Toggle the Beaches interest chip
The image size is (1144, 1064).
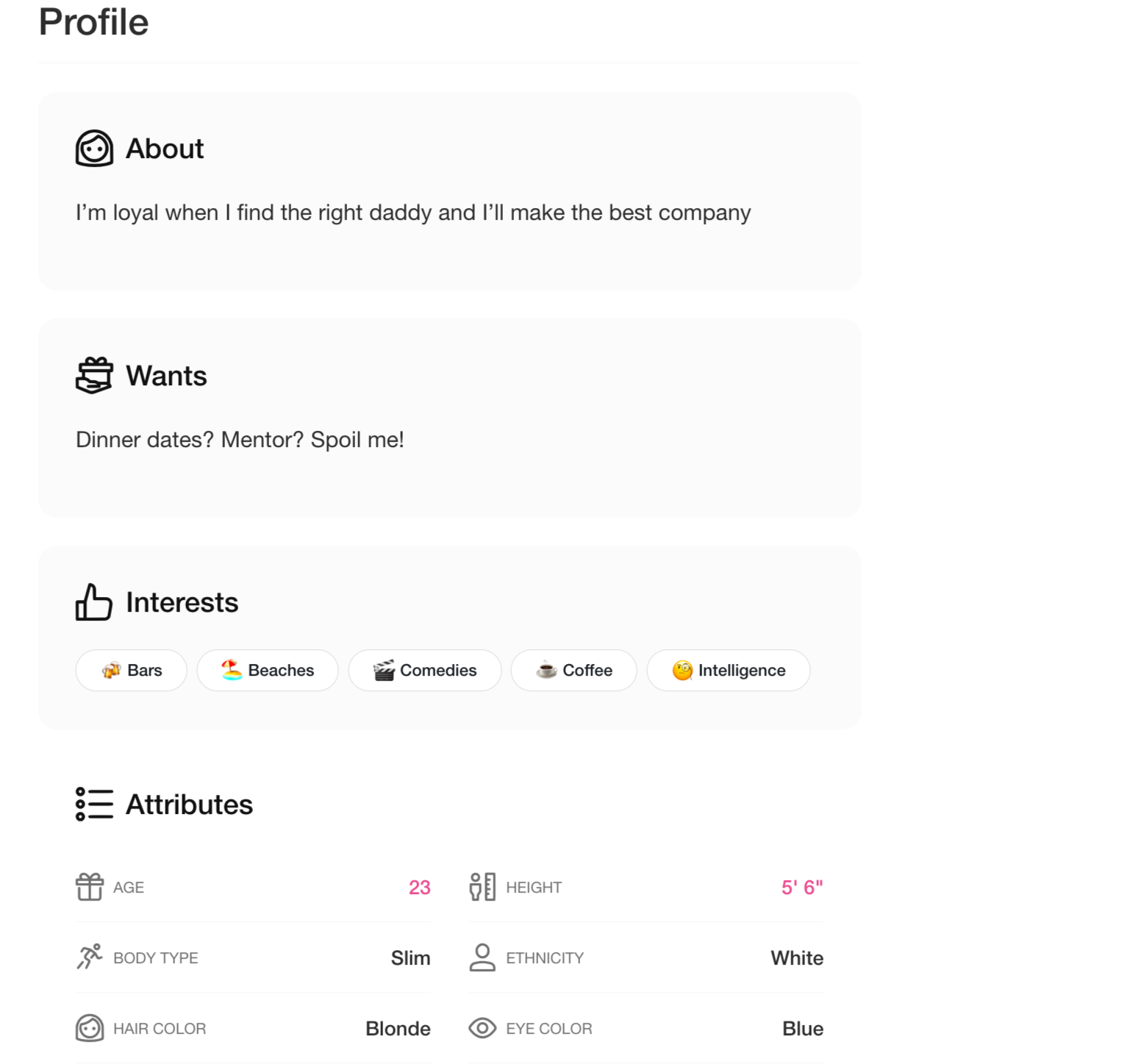click(x=268, y=670)
